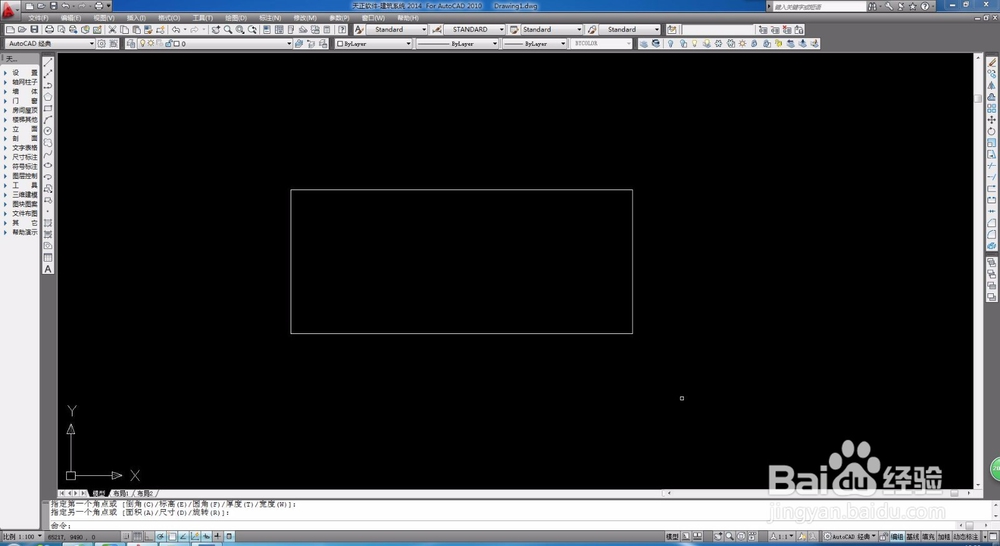Viewport: 1000px width, 546px height.
Task: Click the vertical scrollbar of the drawing area
Action: pyautogui.click(x=978, y=271)
